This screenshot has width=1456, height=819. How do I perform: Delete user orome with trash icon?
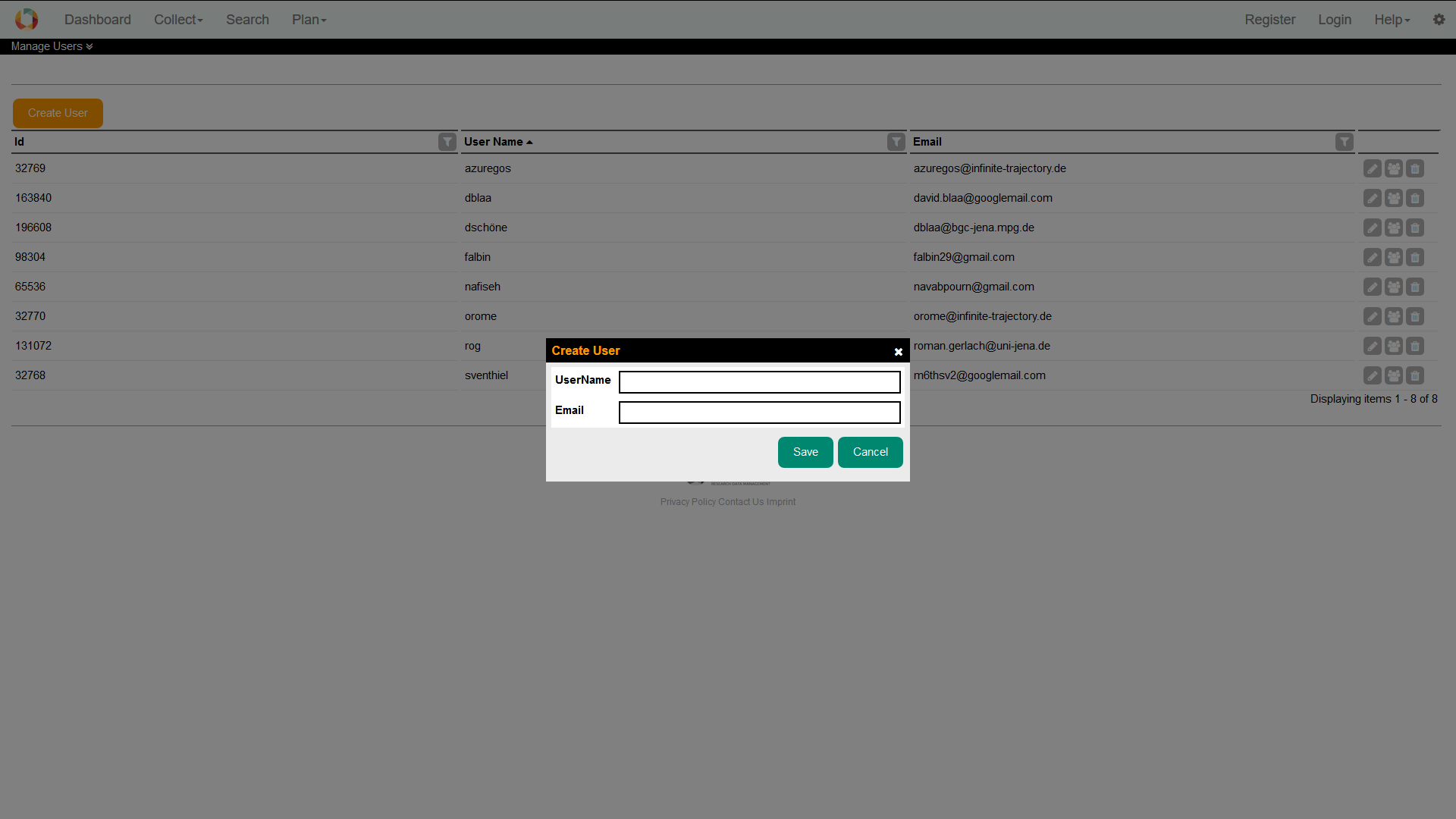coord(1414,316)
